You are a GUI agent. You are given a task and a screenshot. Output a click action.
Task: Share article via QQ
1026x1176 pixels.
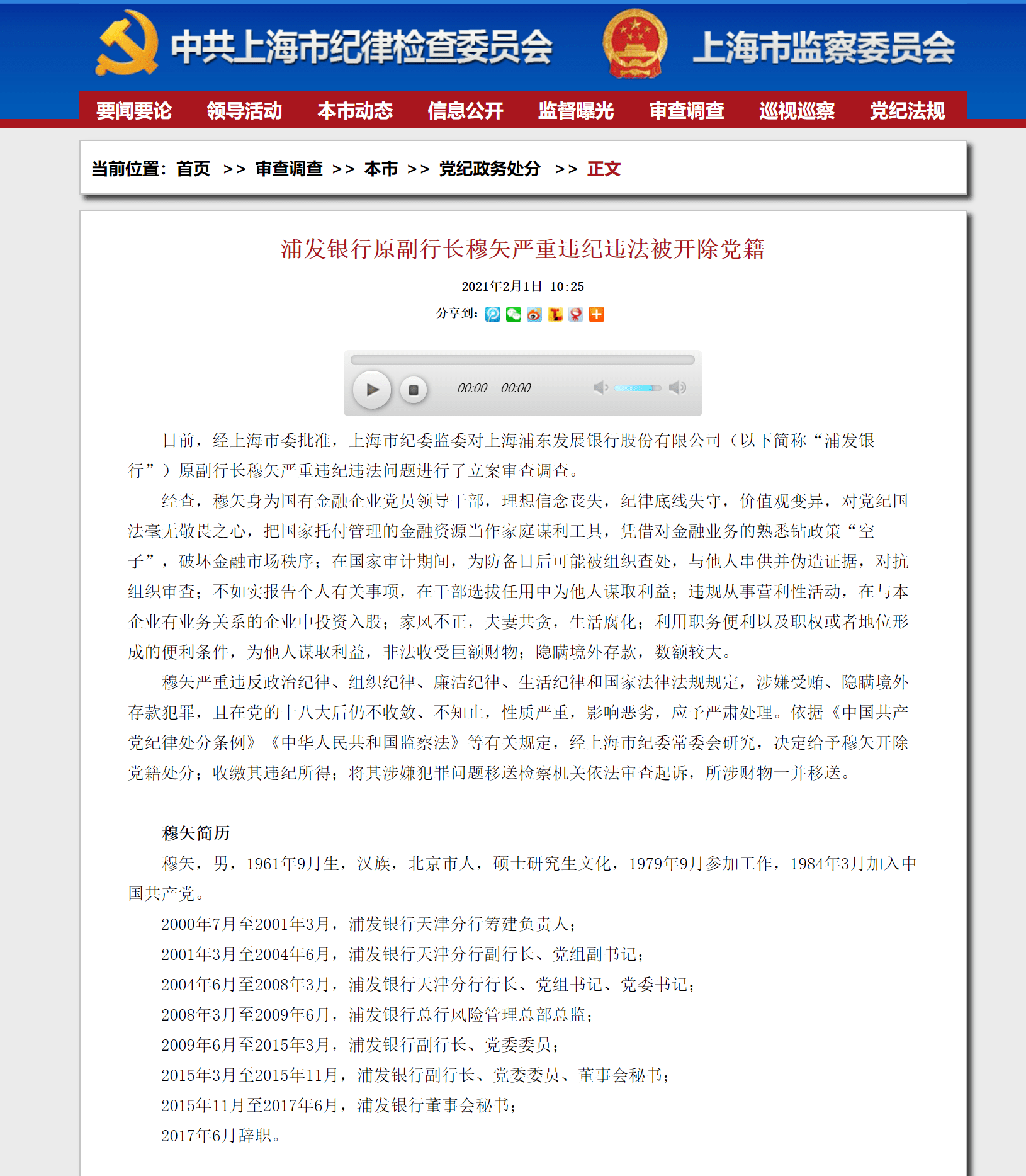[x=575, y=314]
